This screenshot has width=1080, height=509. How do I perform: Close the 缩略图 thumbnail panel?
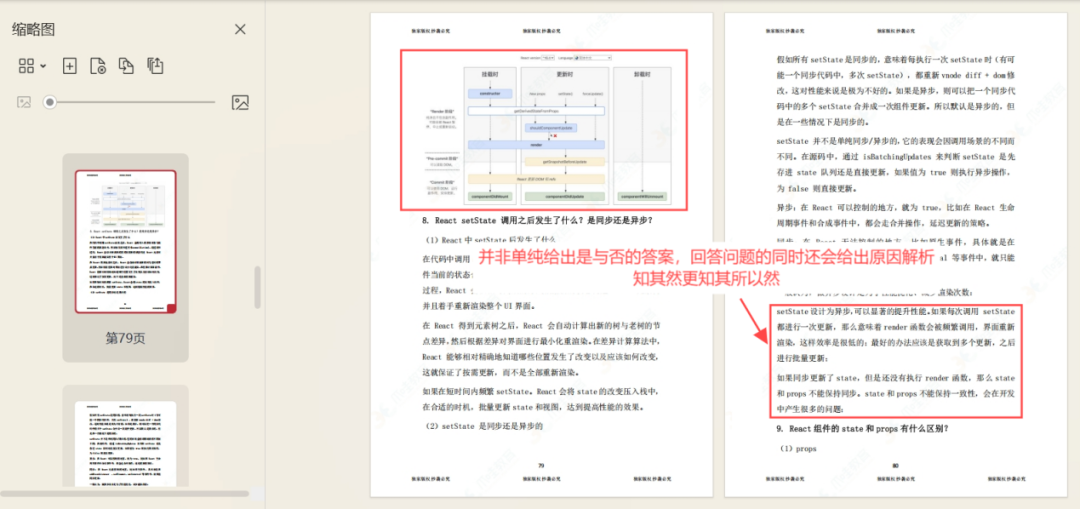(240, 29)
